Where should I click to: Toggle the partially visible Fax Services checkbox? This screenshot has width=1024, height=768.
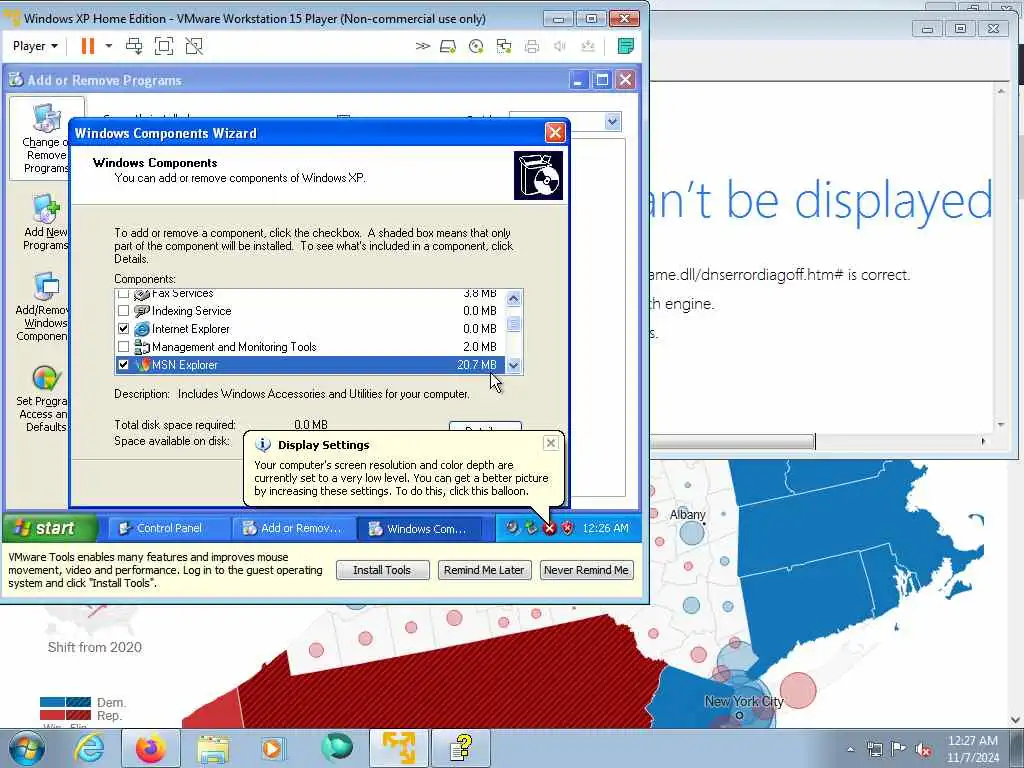[123, 294]
